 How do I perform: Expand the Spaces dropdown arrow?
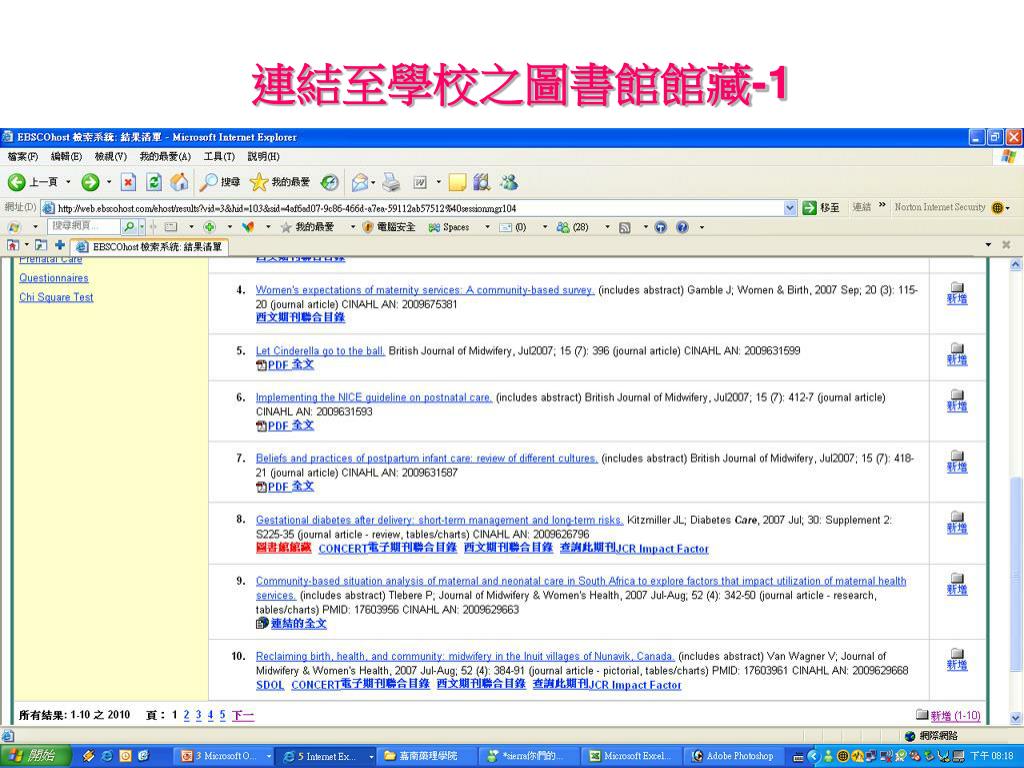click(487, 227)
